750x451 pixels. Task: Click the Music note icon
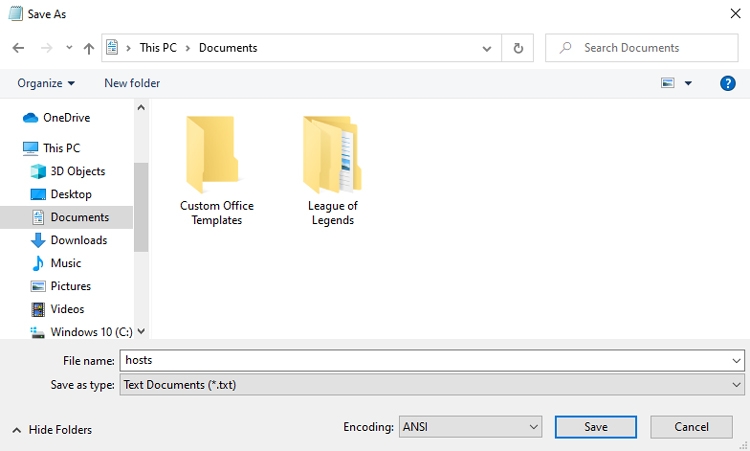38,263
